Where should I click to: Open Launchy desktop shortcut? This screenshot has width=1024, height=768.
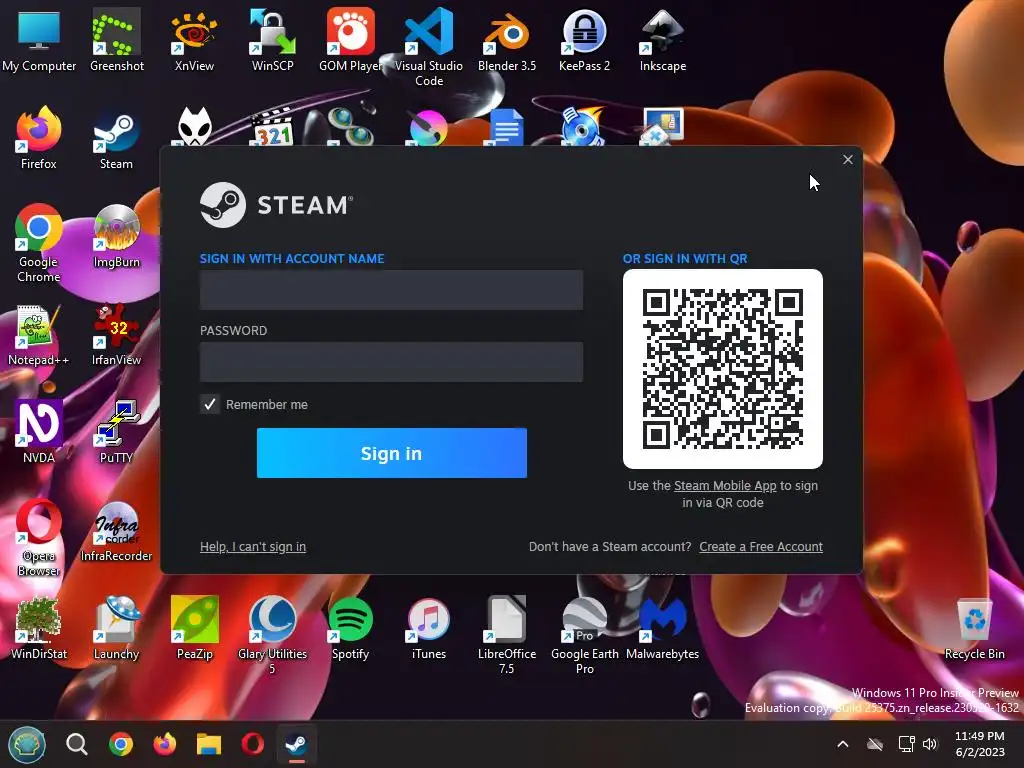click(x=116, y=628)
